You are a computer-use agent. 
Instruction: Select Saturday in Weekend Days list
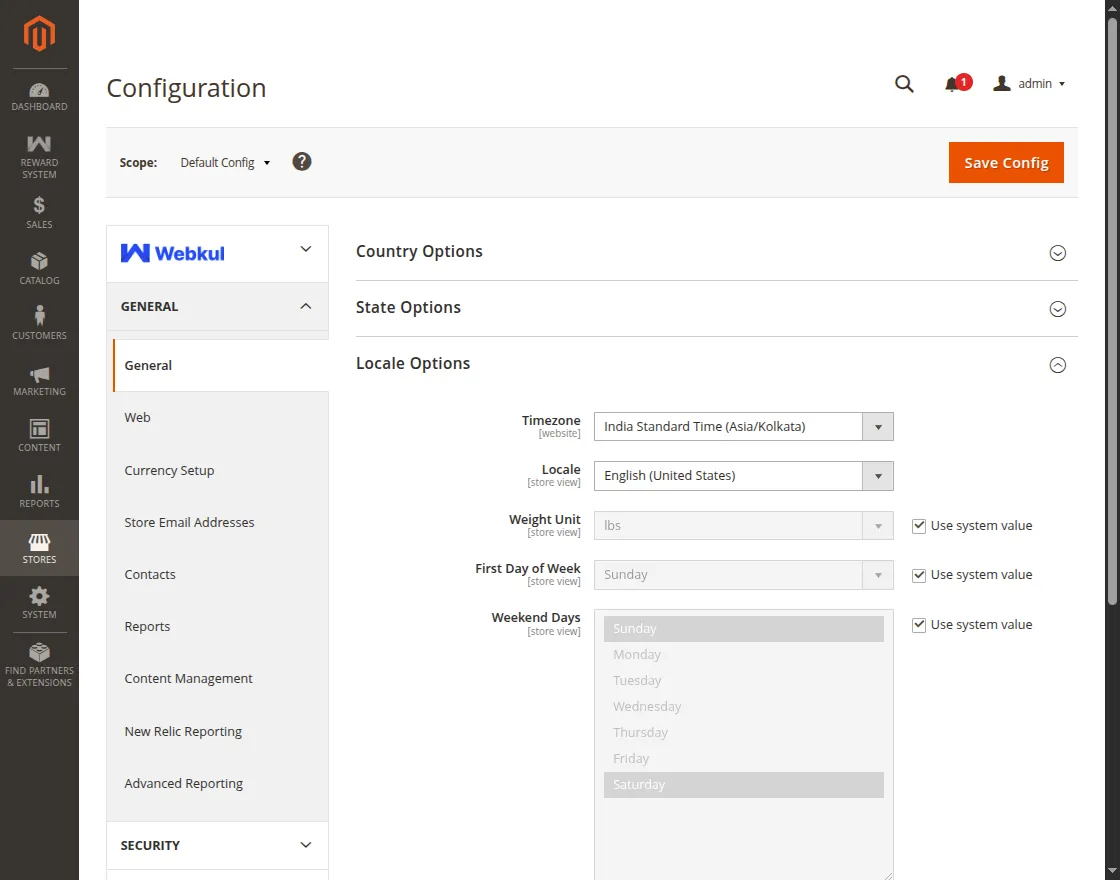[744, 784]
